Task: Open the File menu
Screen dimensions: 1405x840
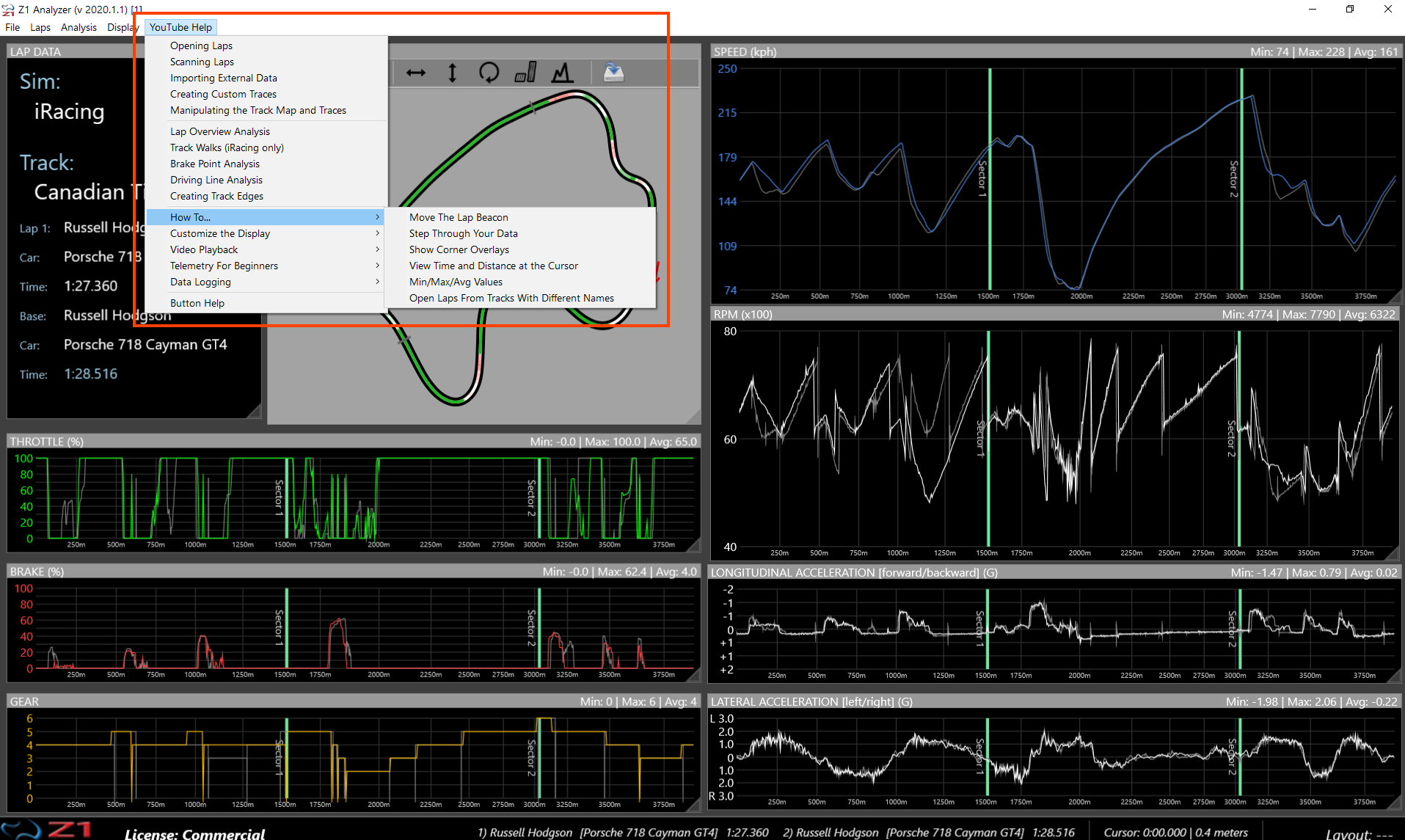Action: [12, 27]
